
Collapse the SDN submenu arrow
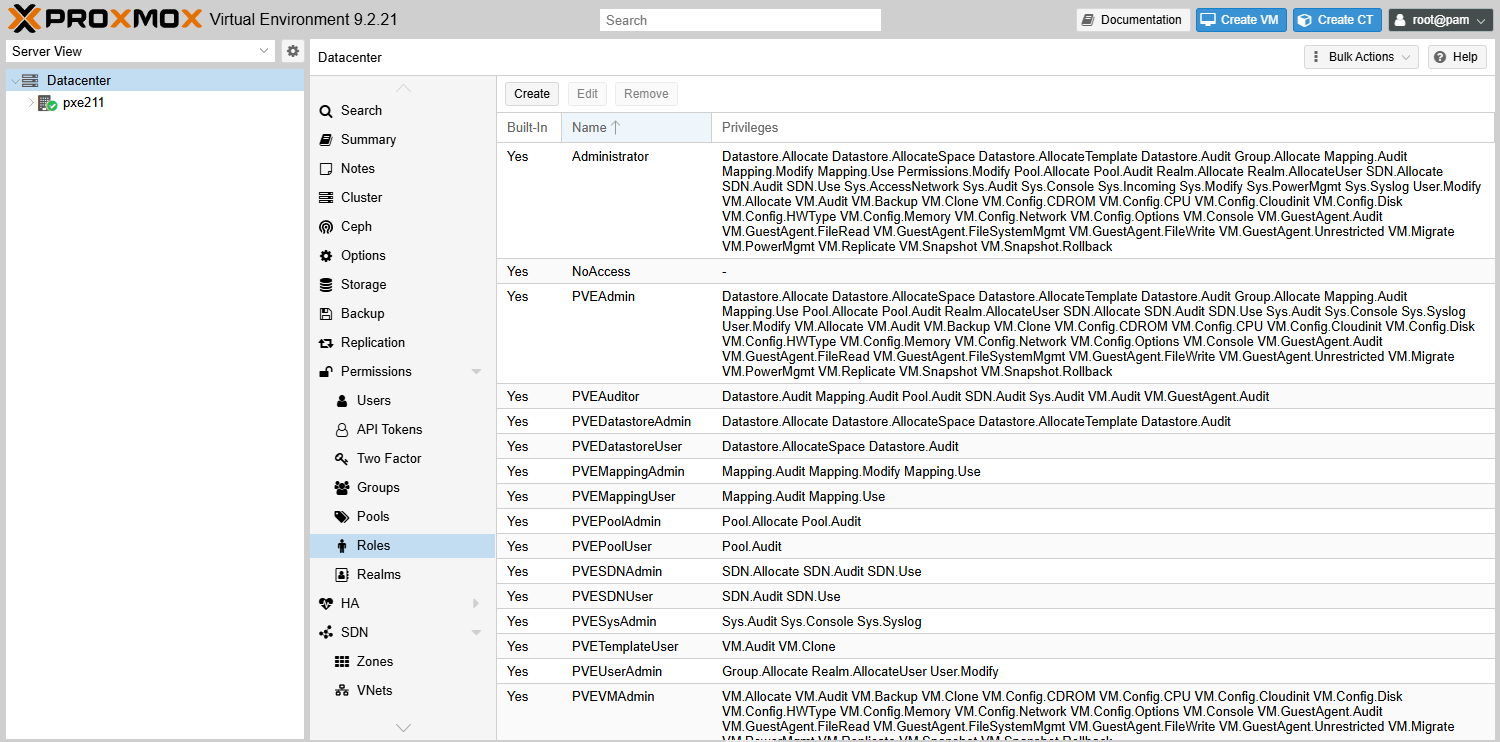tap(477, 632)
